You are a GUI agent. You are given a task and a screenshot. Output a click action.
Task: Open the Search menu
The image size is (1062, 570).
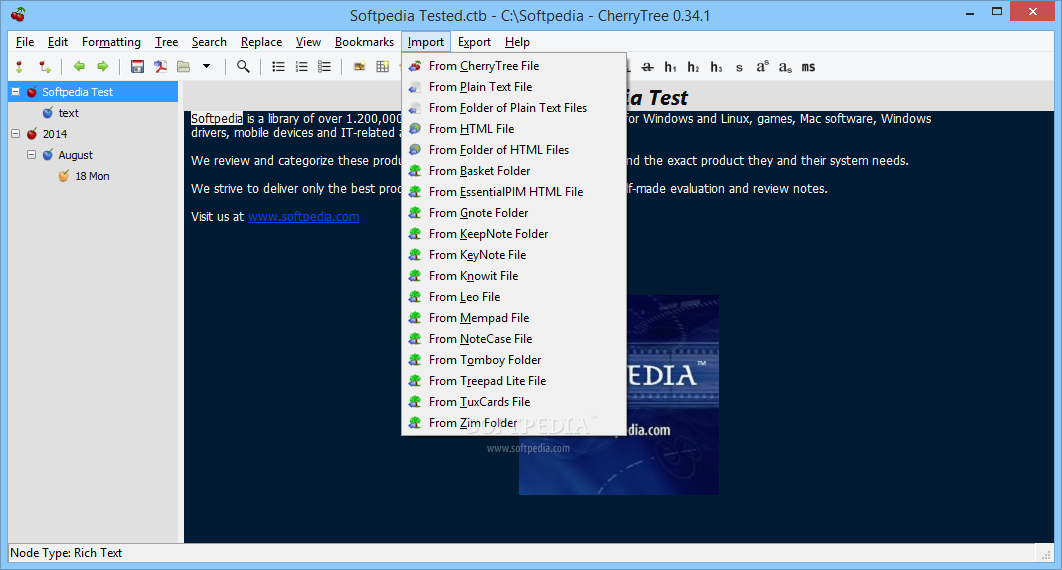[209, 42]
